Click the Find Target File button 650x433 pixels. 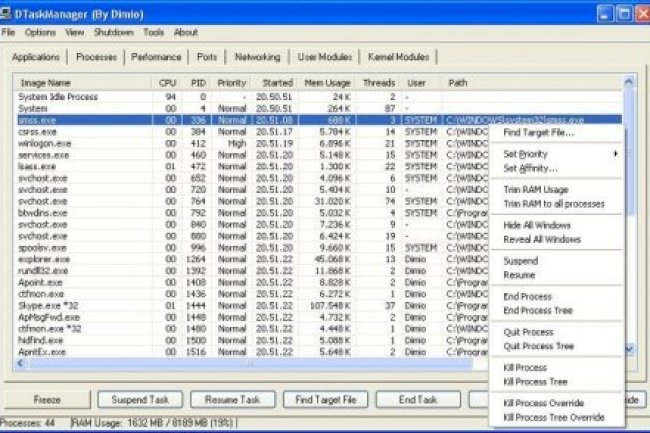point(326,400)
